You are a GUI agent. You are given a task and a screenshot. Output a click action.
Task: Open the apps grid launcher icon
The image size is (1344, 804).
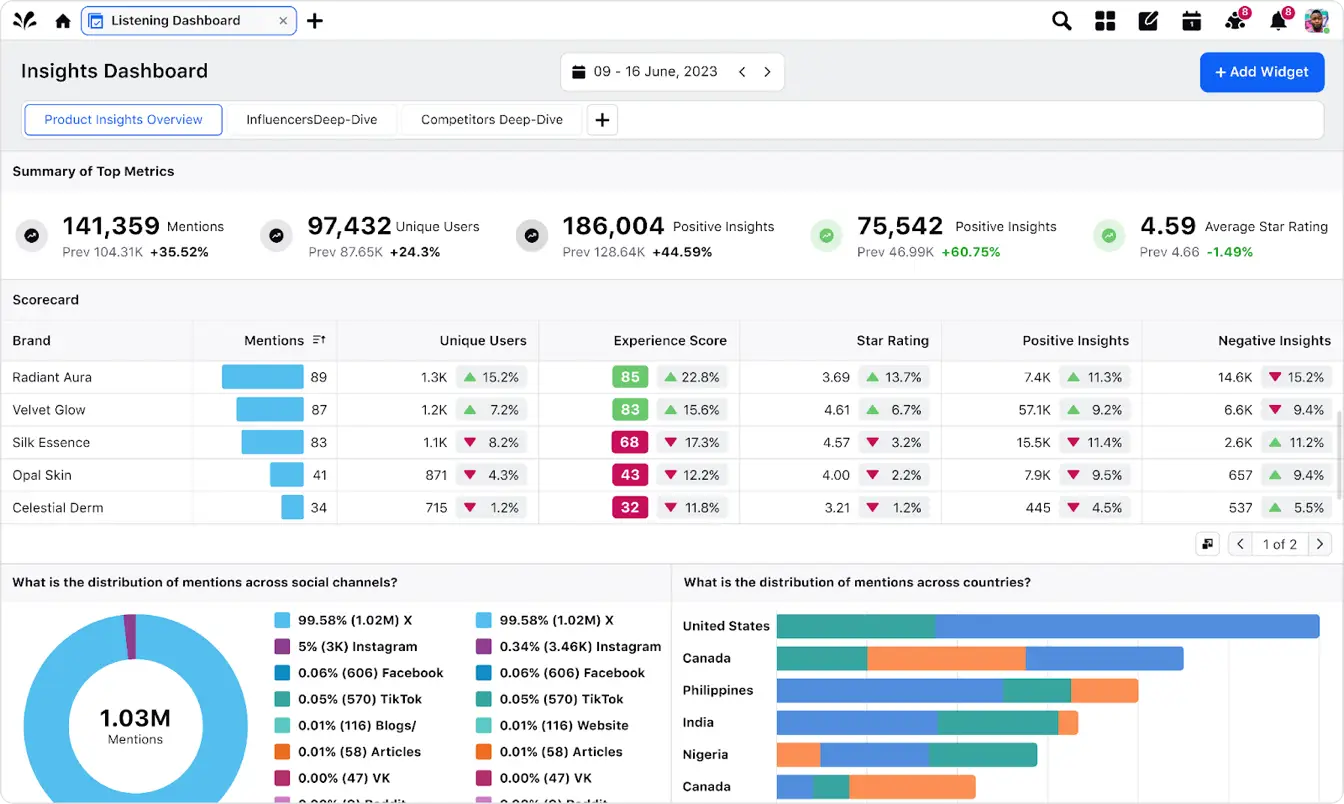[1105, 20]
